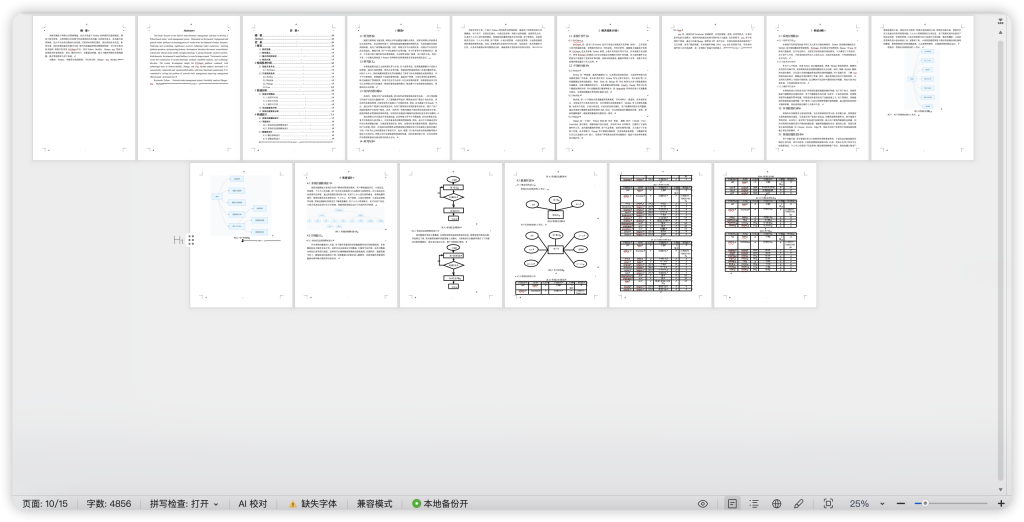
Task: Select the 目录 table of contents page
Action: pyautogui.click(x=294, y=88)
